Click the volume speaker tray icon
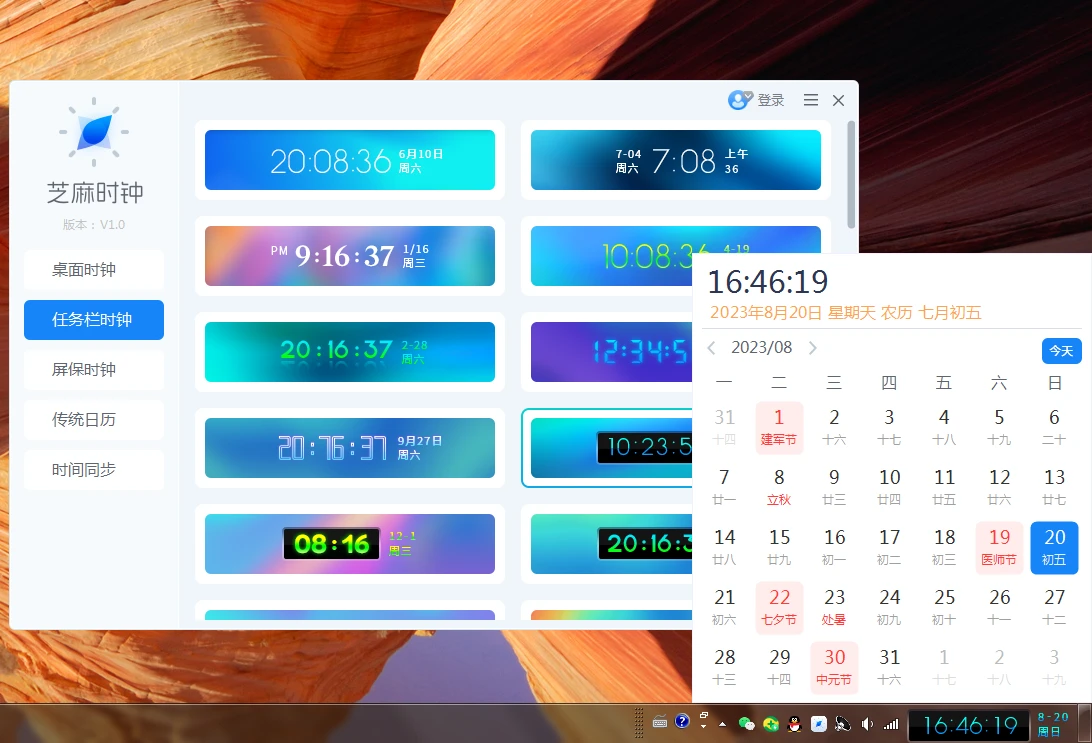 click(867, 723)
